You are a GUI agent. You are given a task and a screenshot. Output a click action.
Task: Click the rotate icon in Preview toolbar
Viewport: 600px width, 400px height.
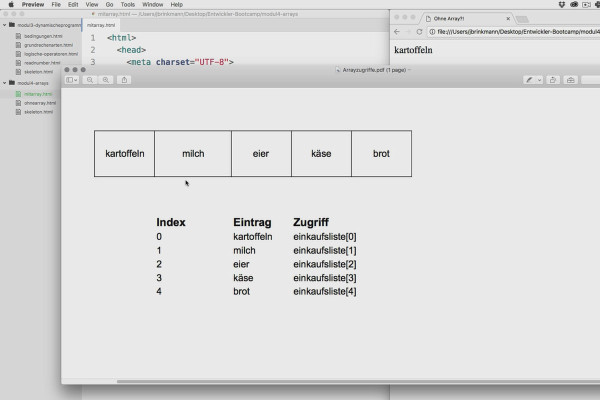tap(553, 80)
